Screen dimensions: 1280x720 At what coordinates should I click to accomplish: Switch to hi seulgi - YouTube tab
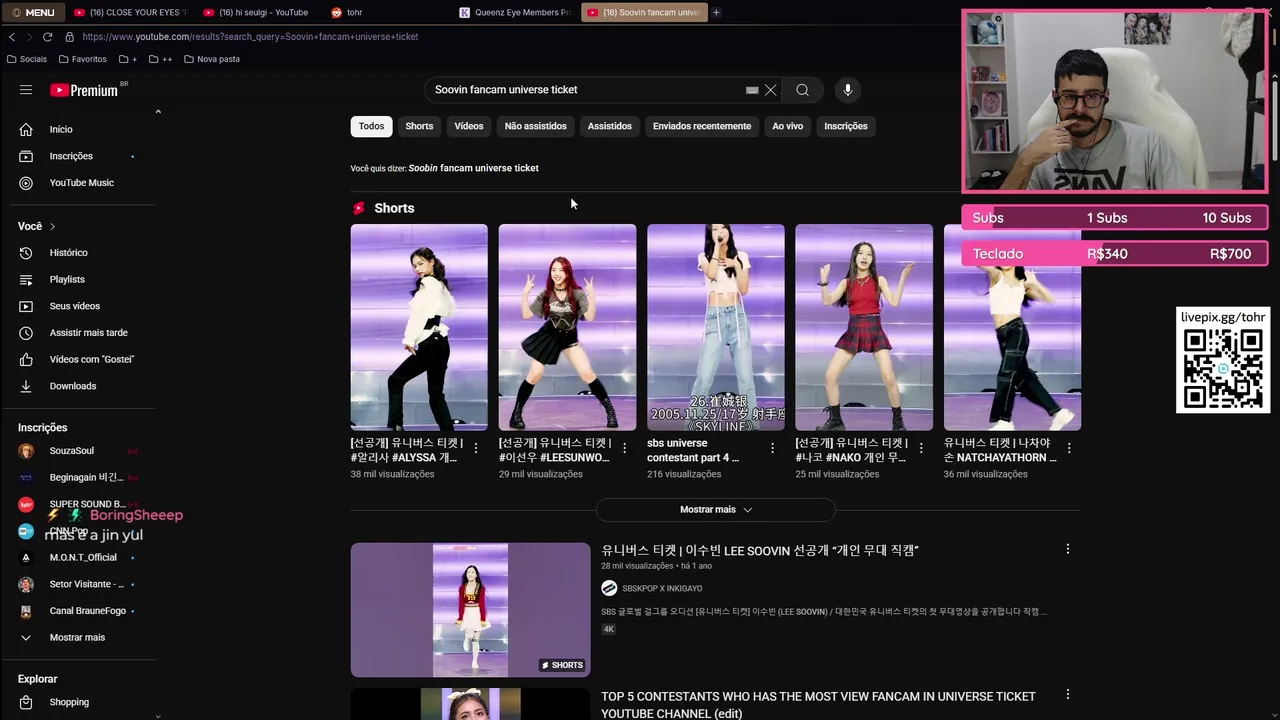click(x=258, y=12)
